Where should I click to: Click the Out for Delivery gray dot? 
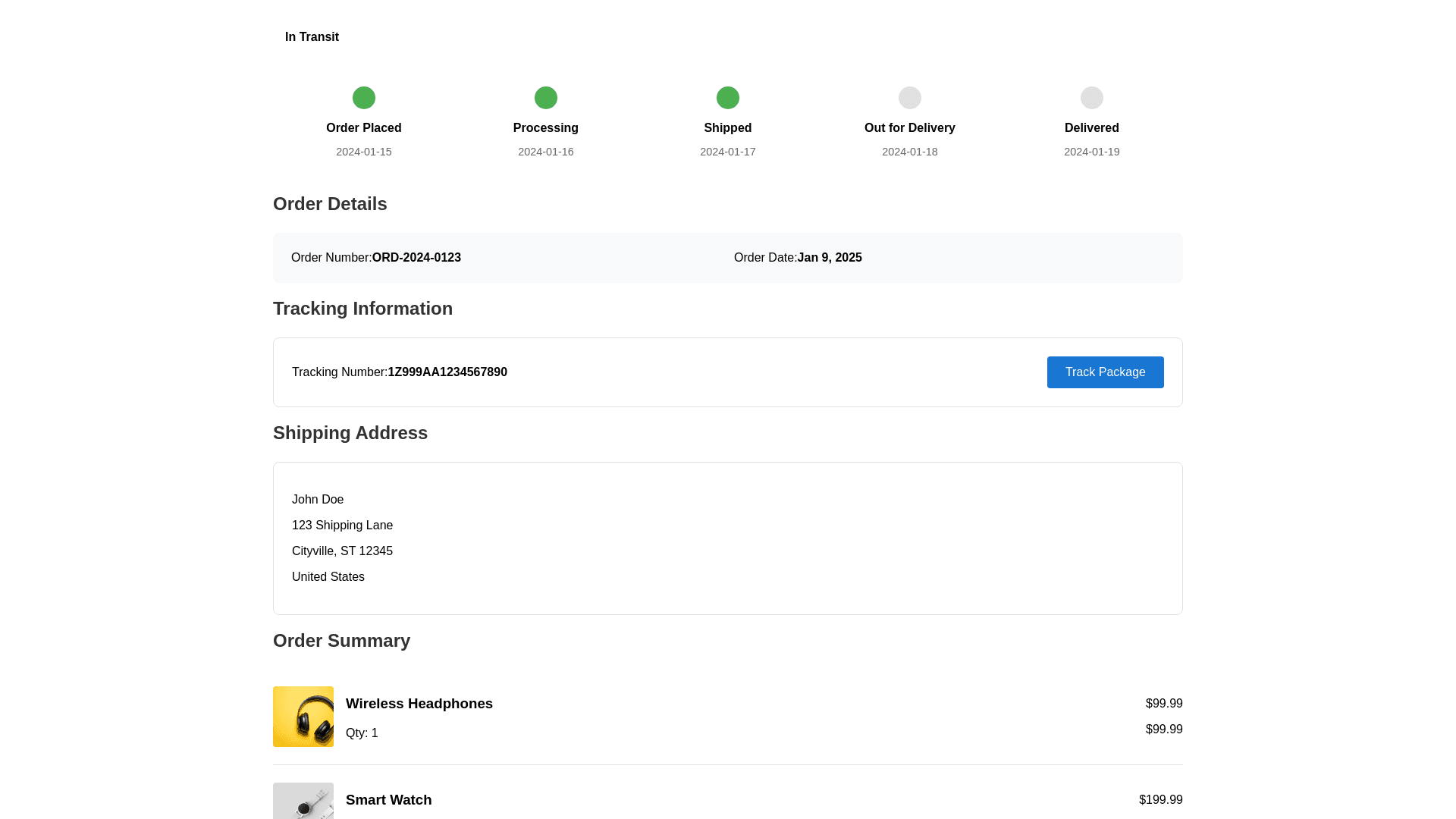coord(910,98)
